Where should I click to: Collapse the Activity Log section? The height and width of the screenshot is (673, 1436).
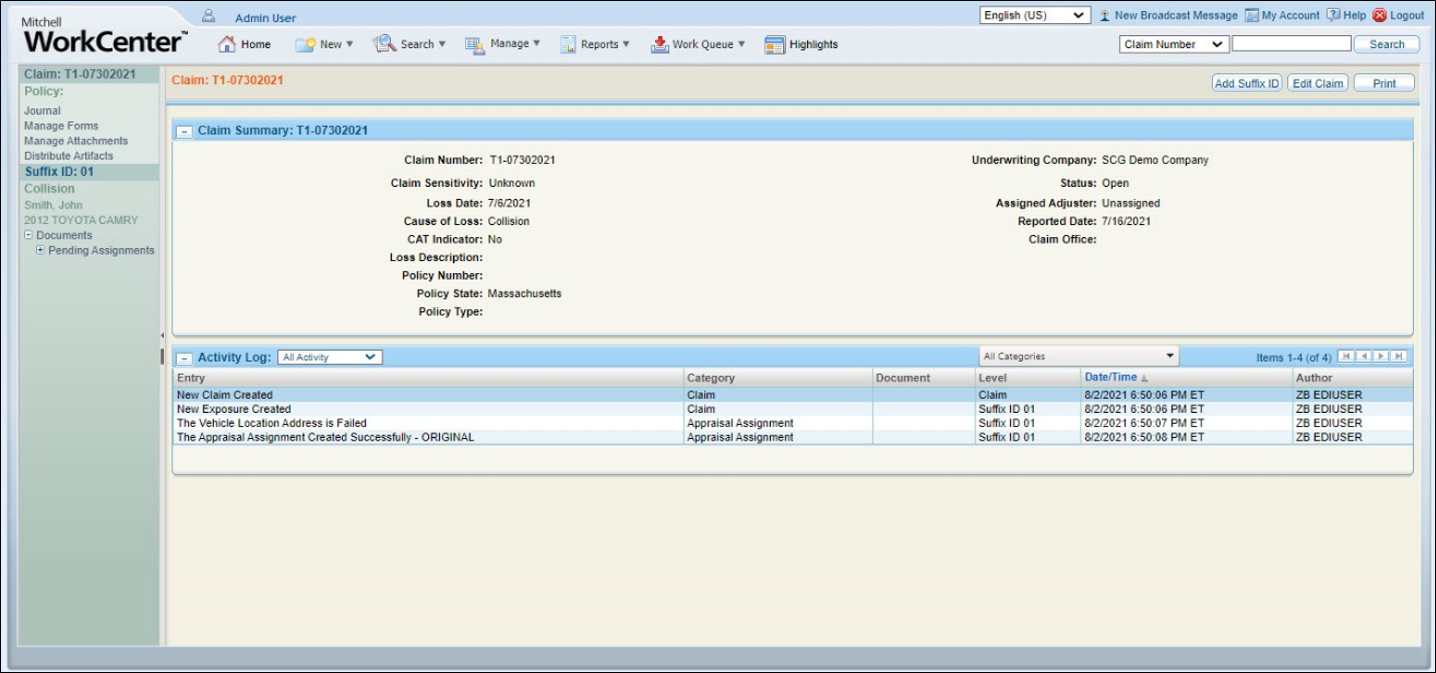coord(185,357)
